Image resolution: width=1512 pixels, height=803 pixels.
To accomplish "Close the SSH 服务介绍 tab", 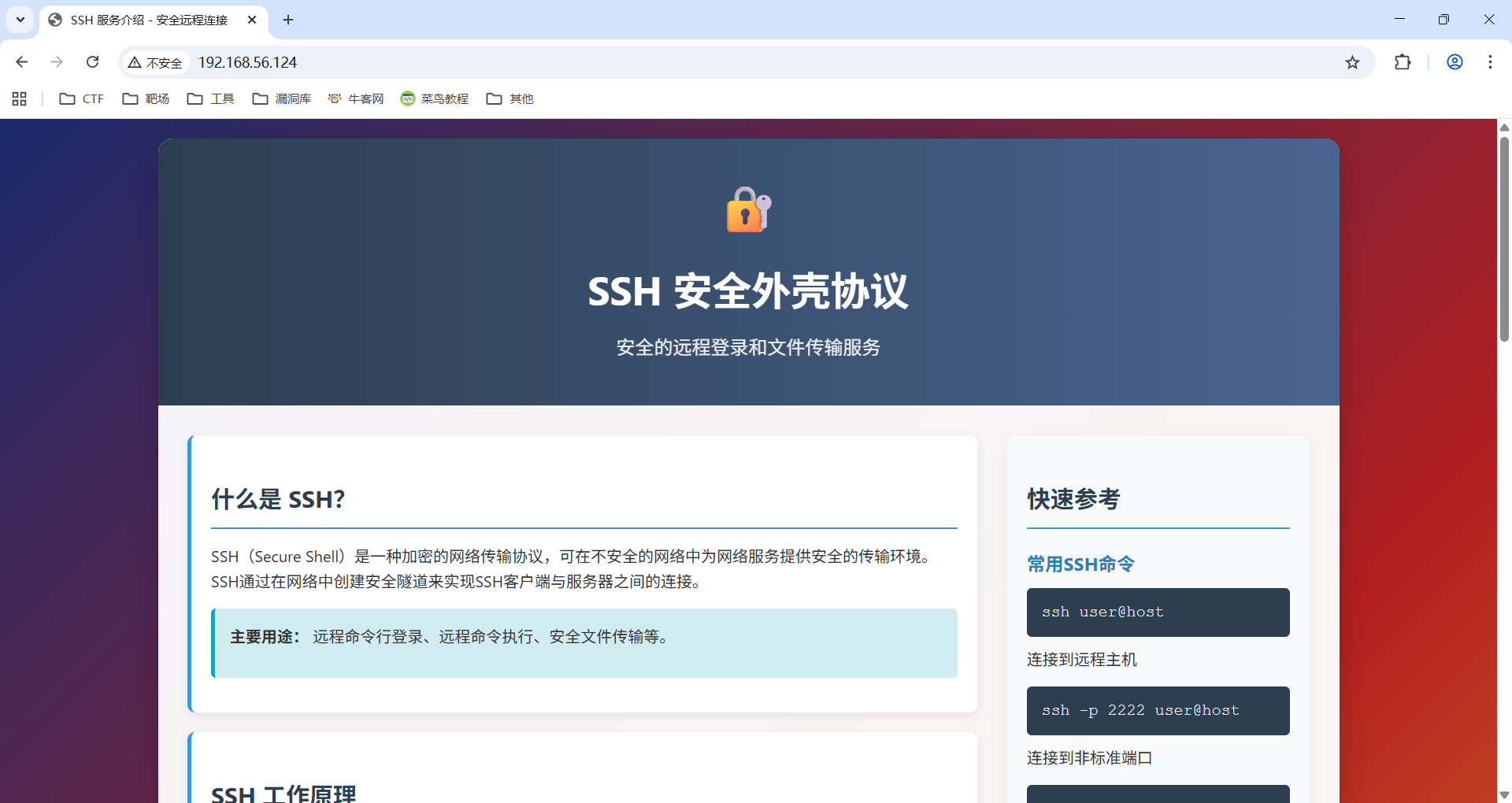I will [252, 20].
